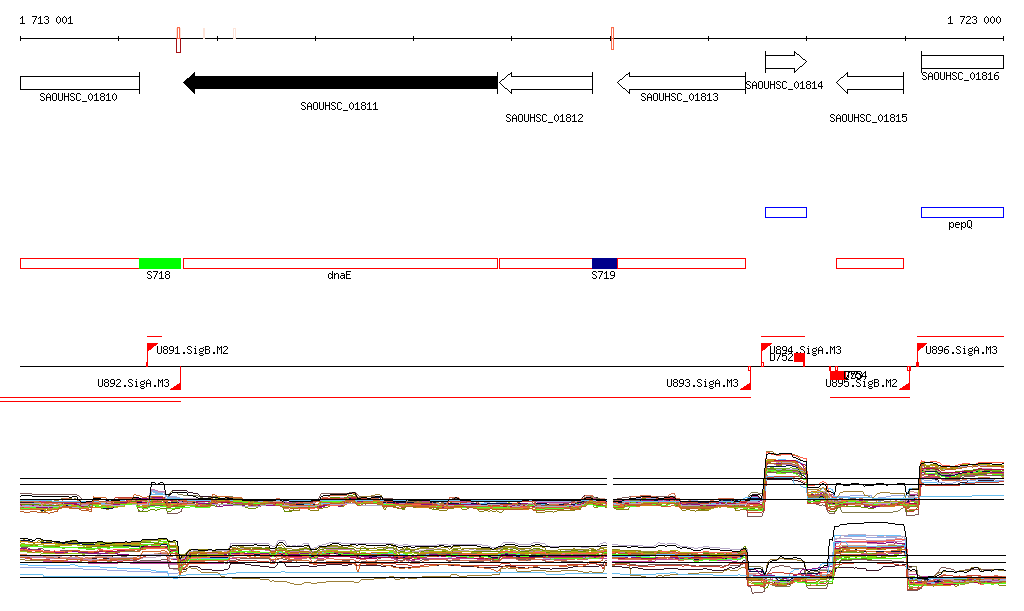Click the U892.SigA.M3 label text
This screenshot has height=611, width=1024.
[133, 383]
